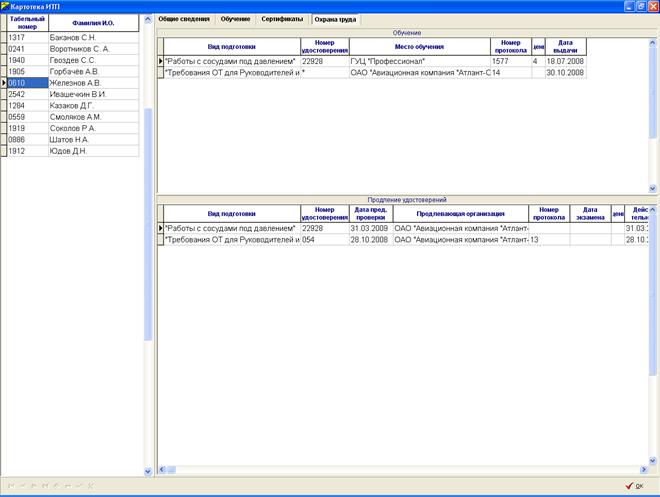Go to first record in bottom navigator
Screen dimensions: 660x497
[11, 486]
